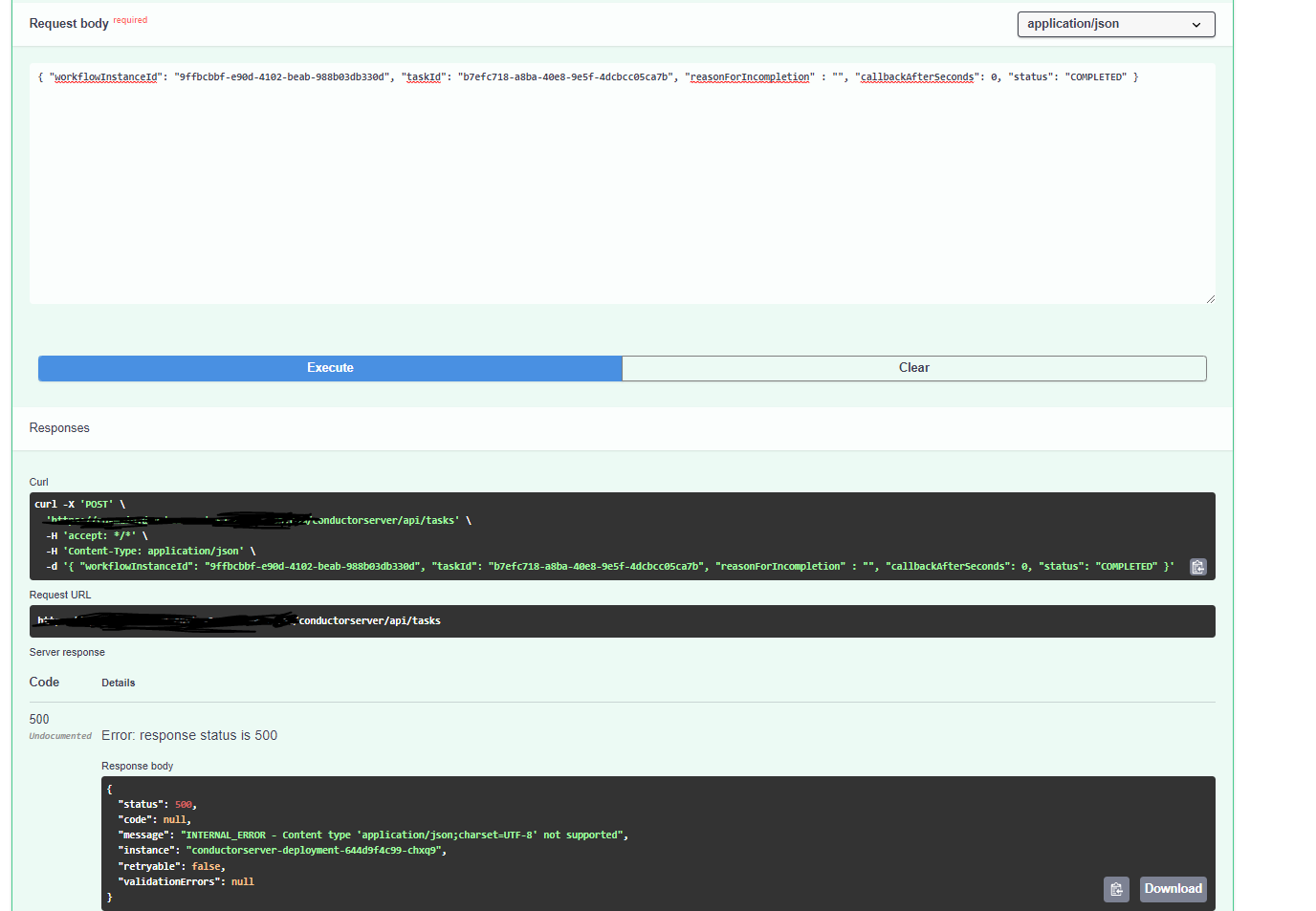Screen dimensions: 1316x911
Task: Execute the tasks API request
Action: pos(329,368)
